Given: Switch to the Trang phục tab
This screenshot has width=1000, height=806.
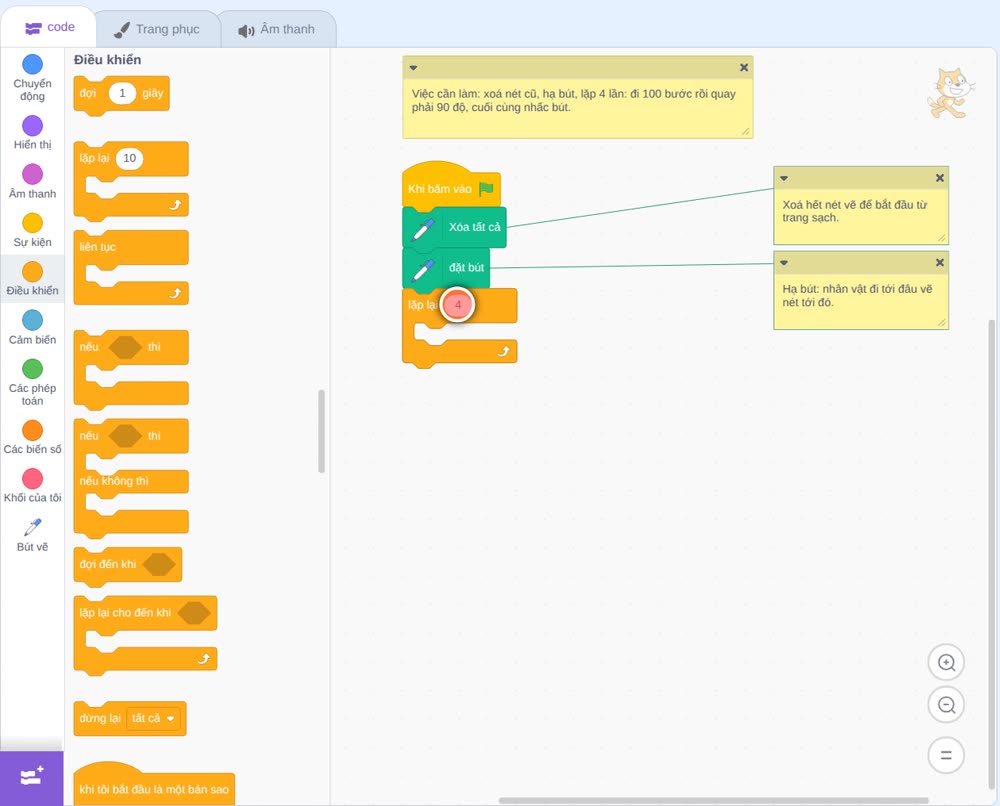Looking at the screenshot, I should [x=157, y=29].
